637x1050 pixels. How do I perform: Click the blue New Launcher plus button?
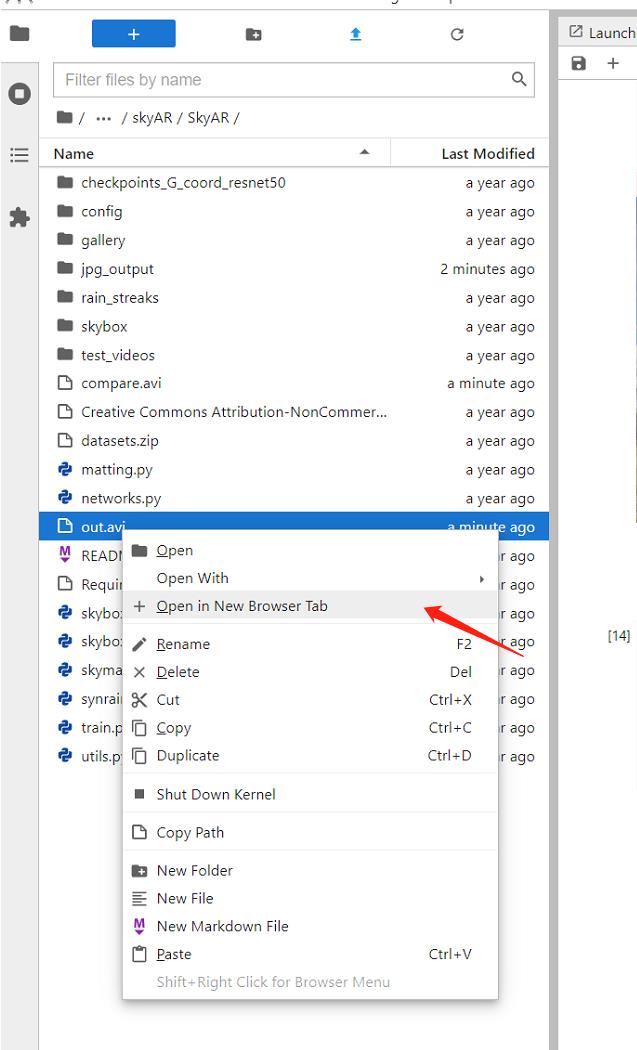133,33
